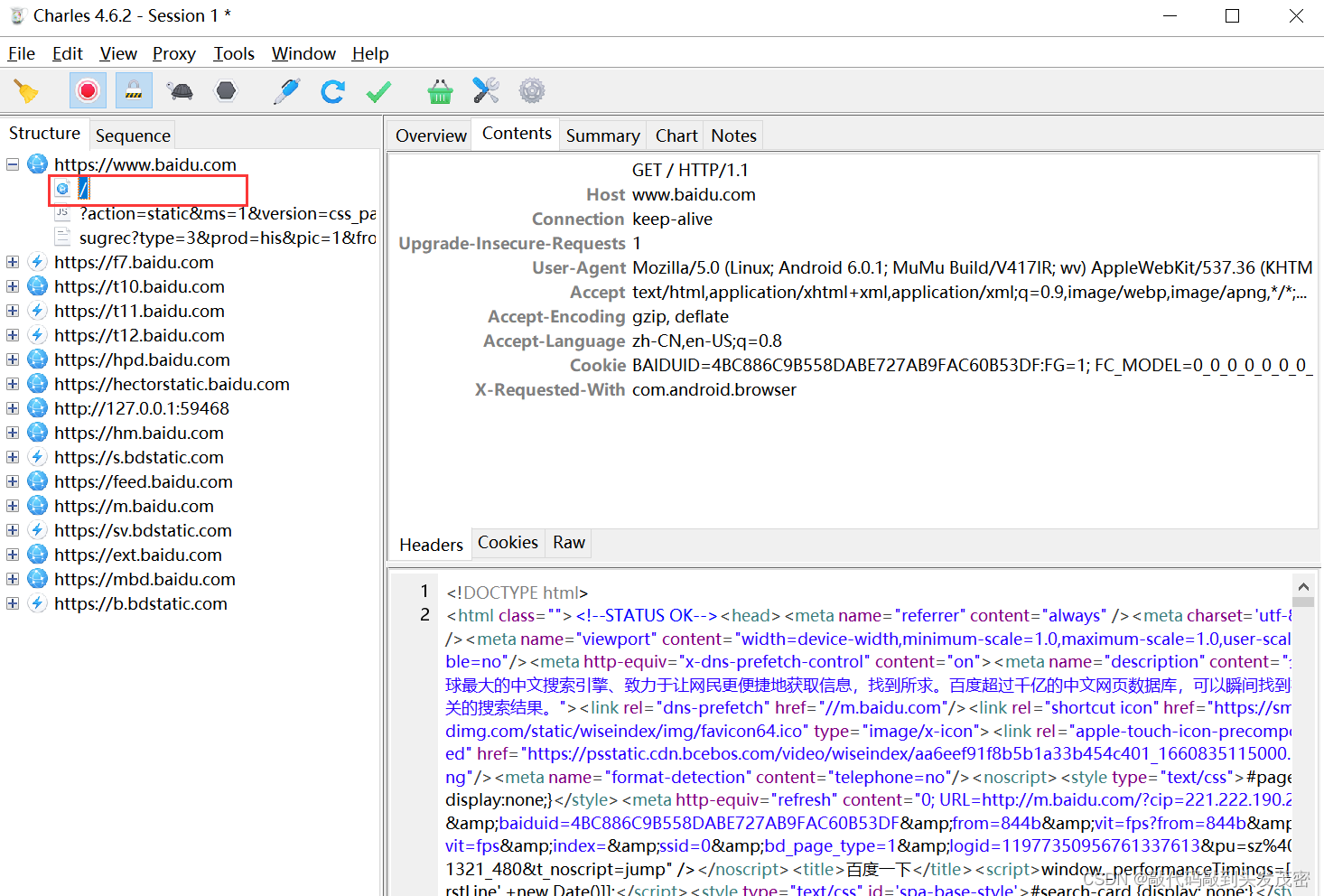Clear the session with the broom icon
The image size is (1324, 896).
(x=25, y=91)
